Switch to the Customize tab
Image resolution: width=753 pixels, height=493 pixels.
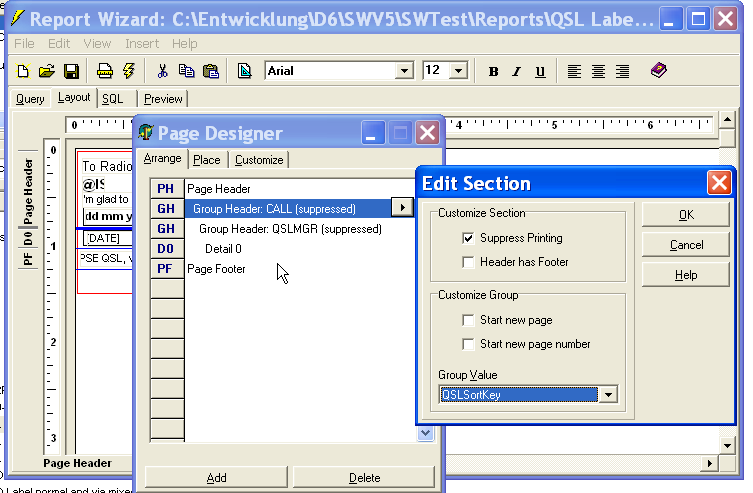click(259, 160)
